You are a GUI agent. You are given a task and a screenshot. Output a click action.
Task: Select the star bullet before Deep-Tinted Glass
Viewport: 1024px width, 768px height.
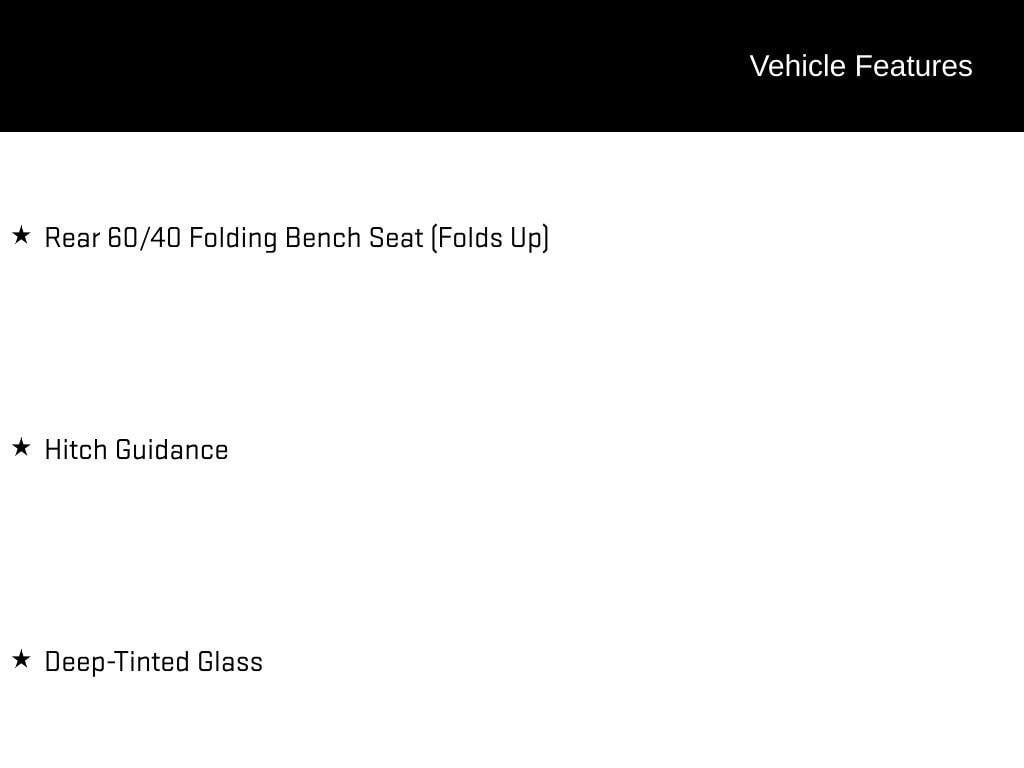pos(21,660)
